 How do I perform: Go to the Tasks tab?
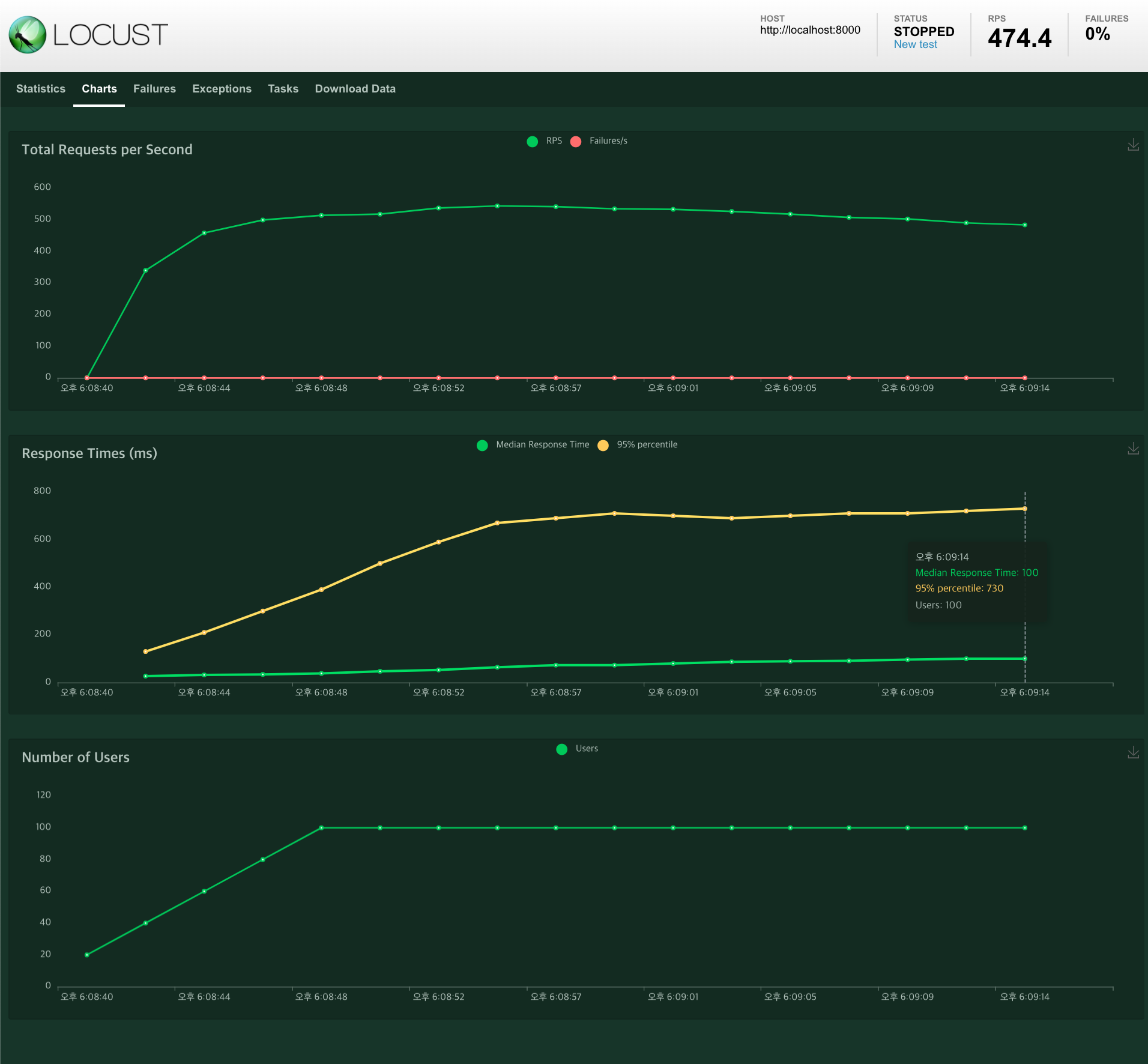[x=283, y=89]
